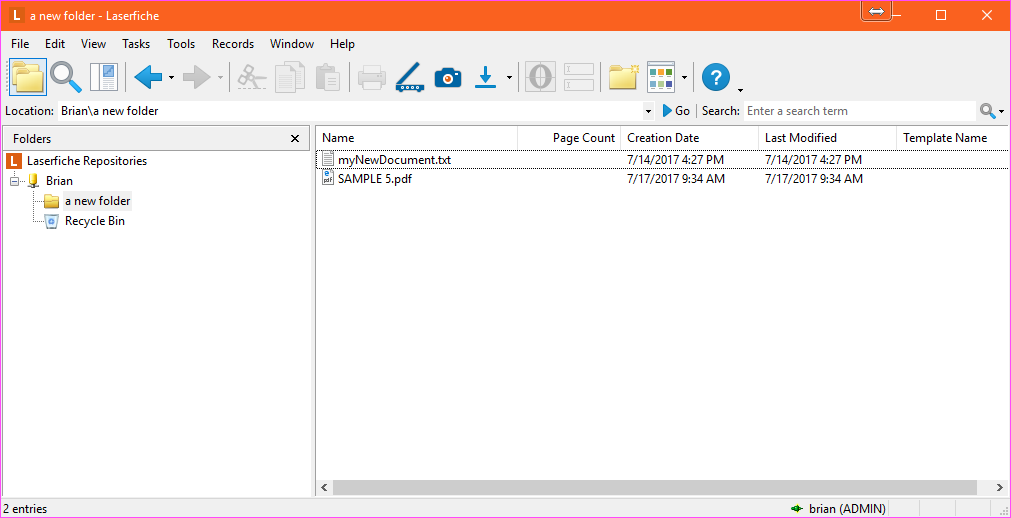Click the view thumbnails grid icon
The height and width of the screenshot is (518, 1011).
click(x=661, y=77)
